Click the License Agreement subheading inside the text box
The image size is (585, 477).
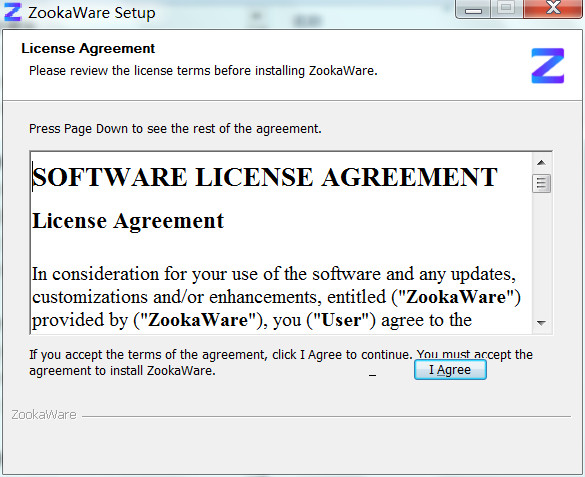coord(128,221)
